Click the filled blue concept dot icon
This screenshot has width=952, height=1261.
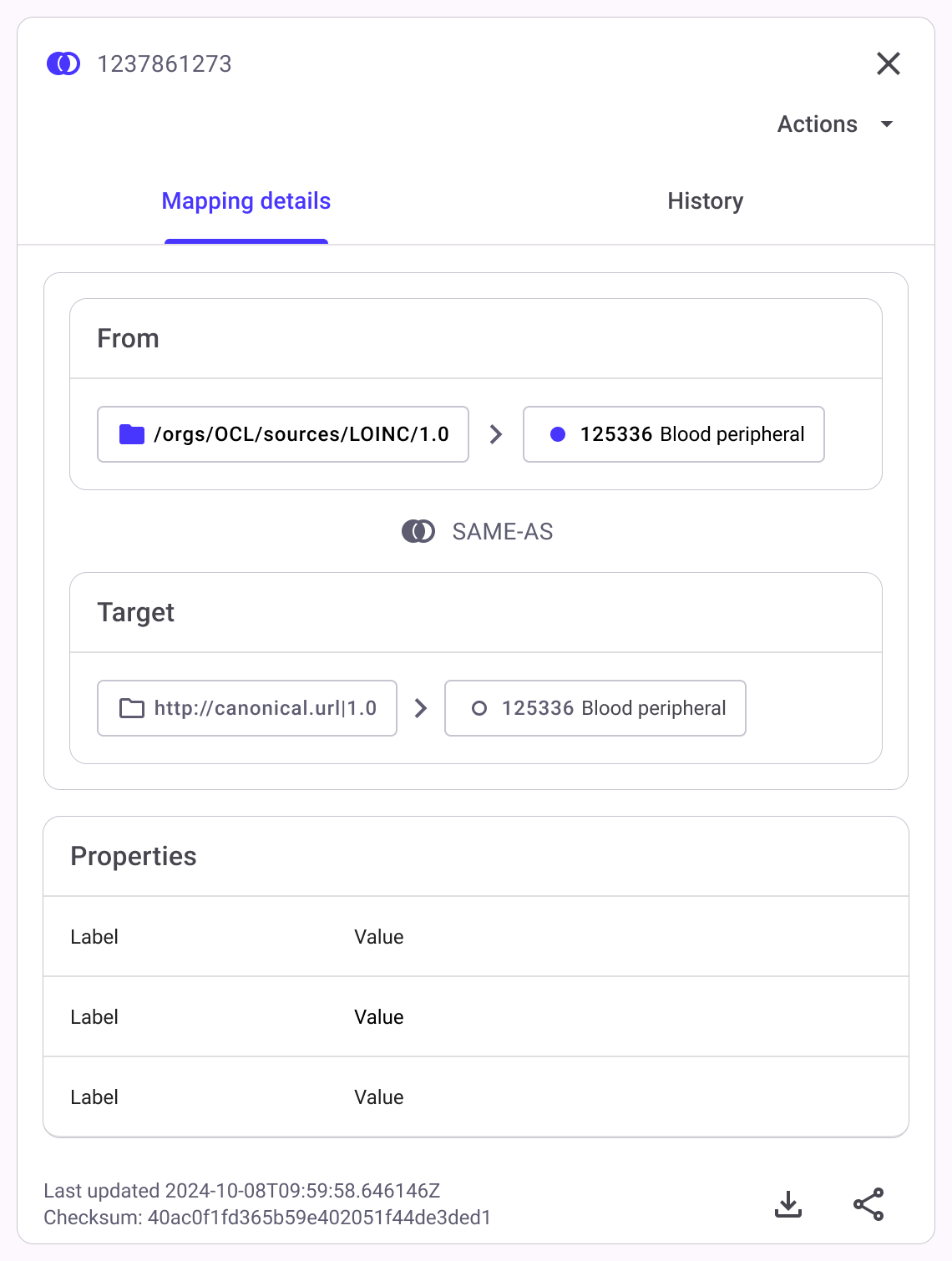tap(558, 434)
